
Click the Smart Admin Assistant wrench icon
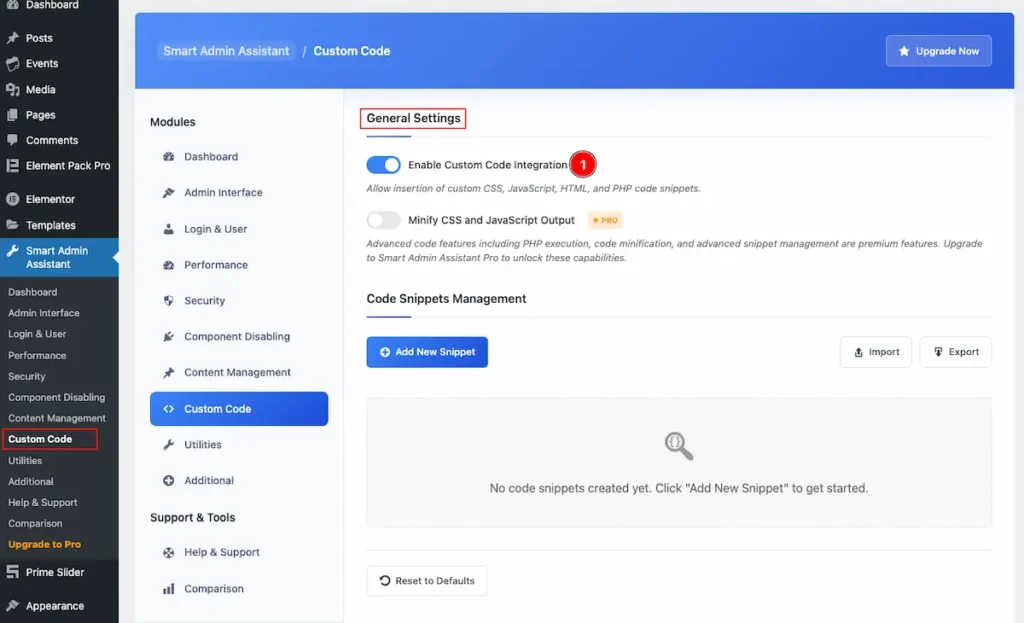point(12,251)
